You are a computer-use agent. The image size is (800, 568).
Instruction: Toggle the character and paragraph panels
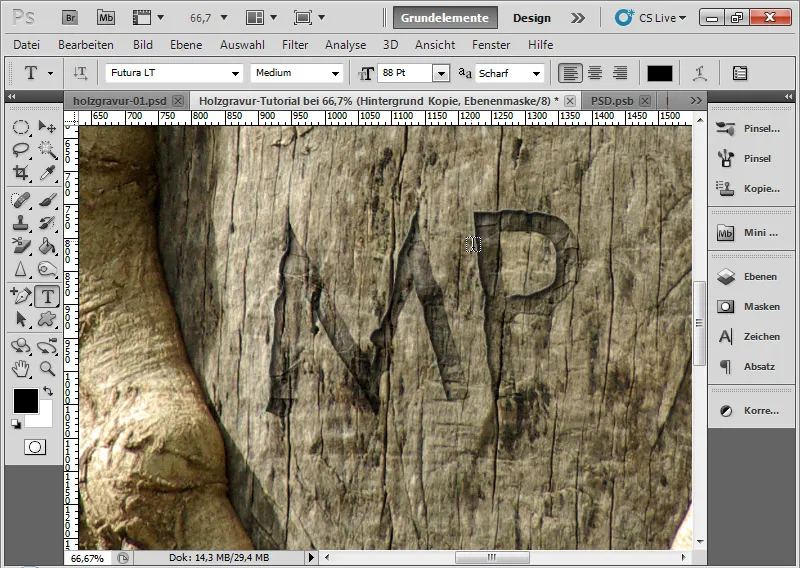click(740, 73)
